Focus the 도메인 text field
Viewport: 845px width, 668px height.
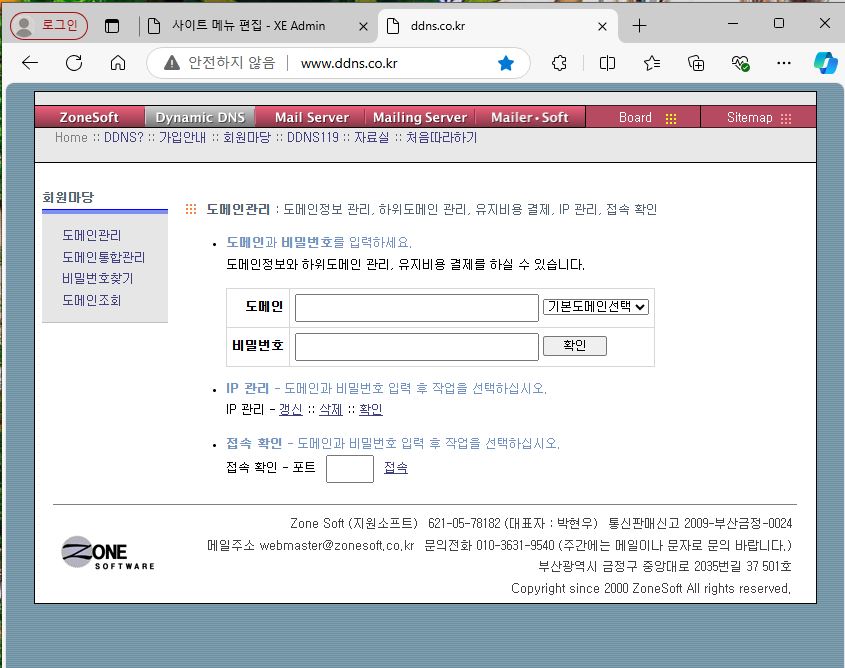(416, 308)
